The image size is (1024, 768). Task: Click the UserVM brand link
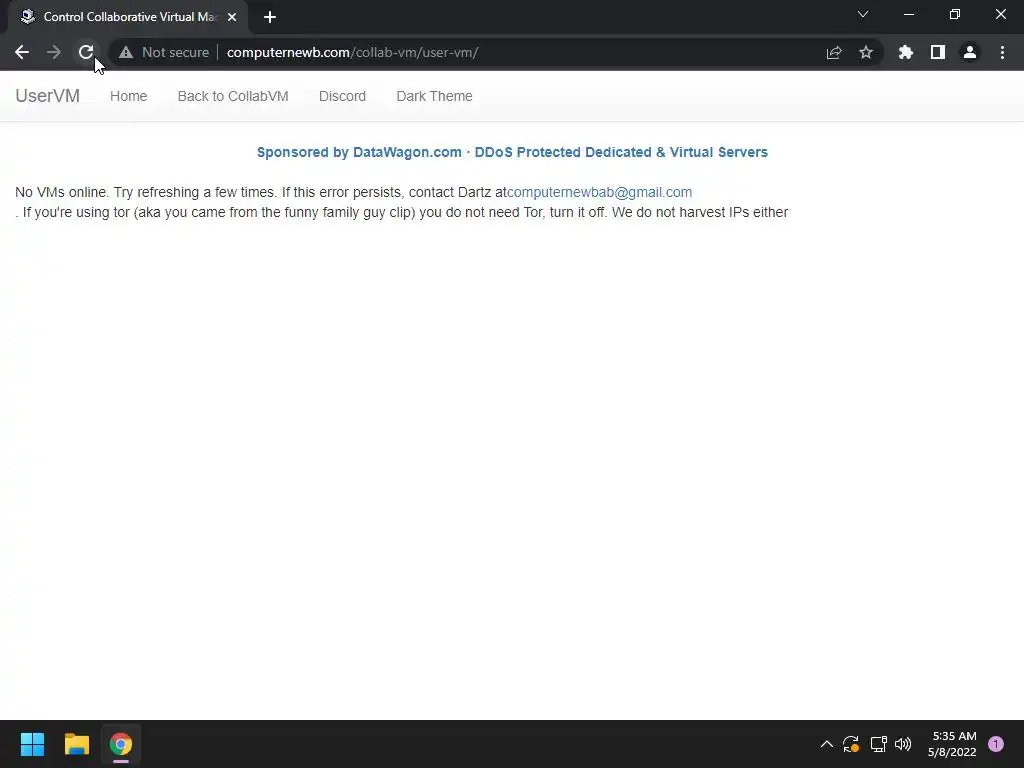47,96
